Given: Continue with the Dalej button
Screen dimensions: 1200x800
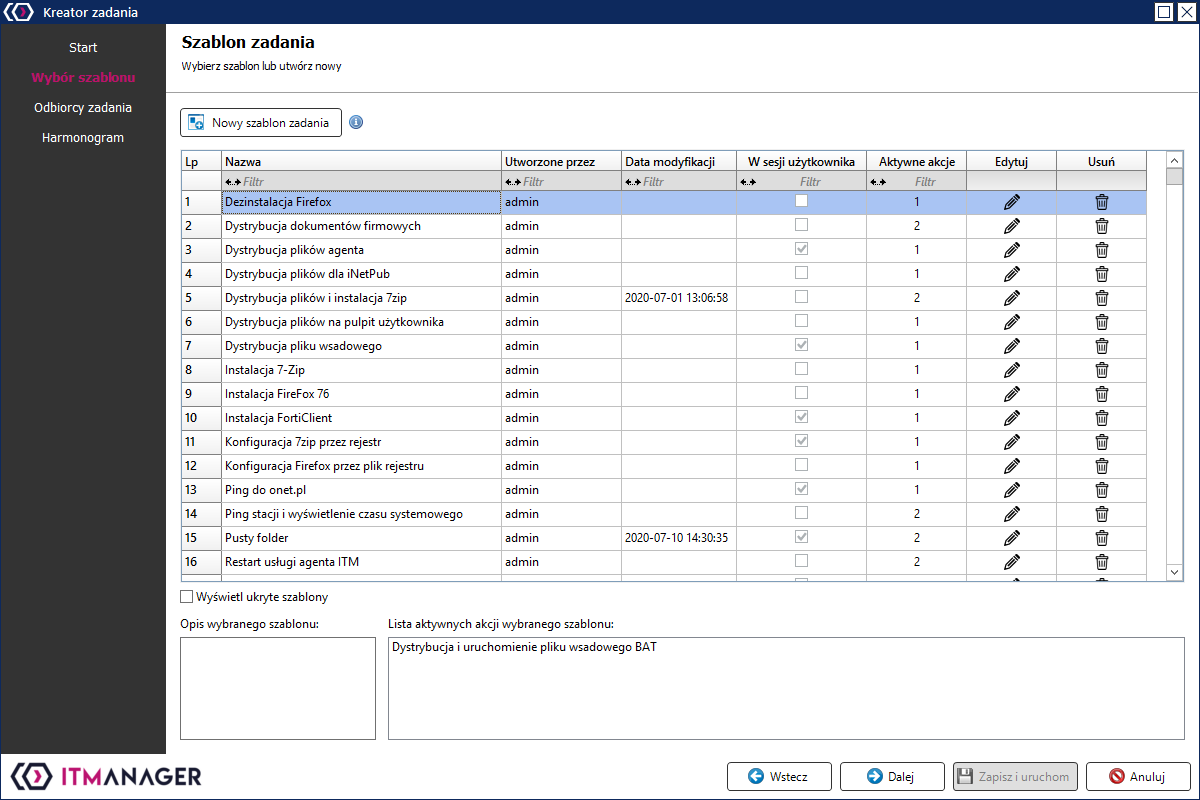Looking at the screenshot, I should click(x=892, y=776).
